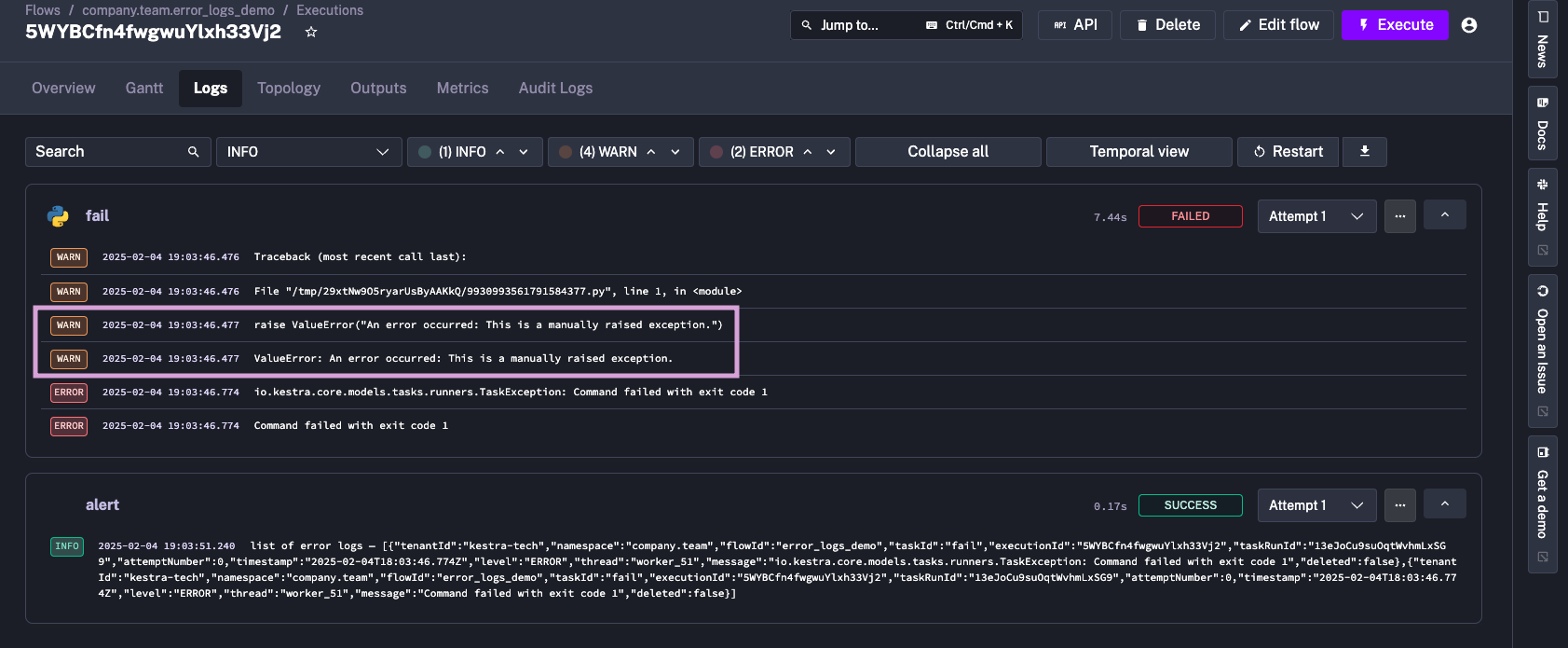The image size is (1568, 648).
Task: Open the Docs side panel
Action: (1542, 124)
